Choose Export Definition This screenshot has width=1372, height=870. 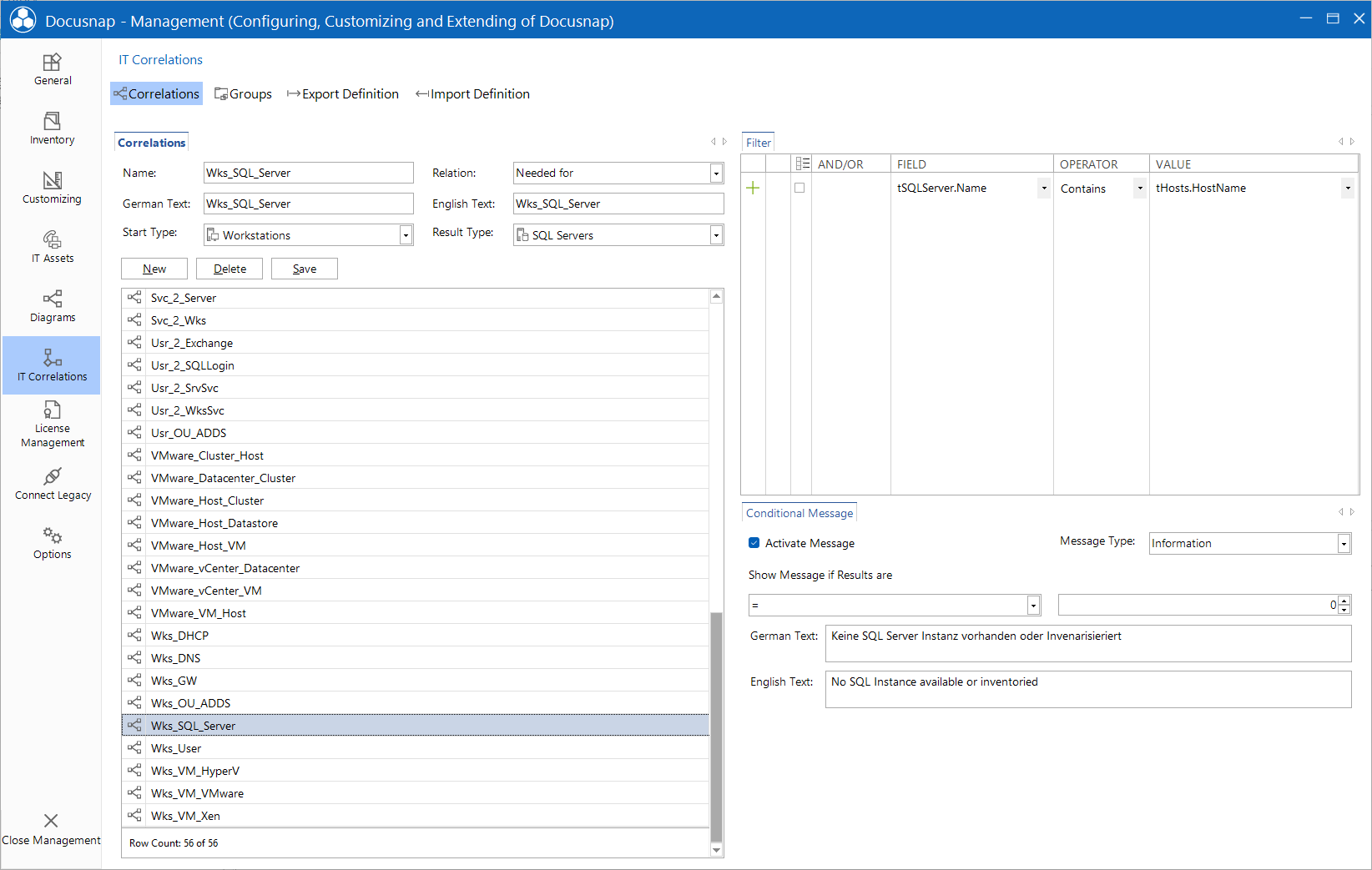(343, 93)
